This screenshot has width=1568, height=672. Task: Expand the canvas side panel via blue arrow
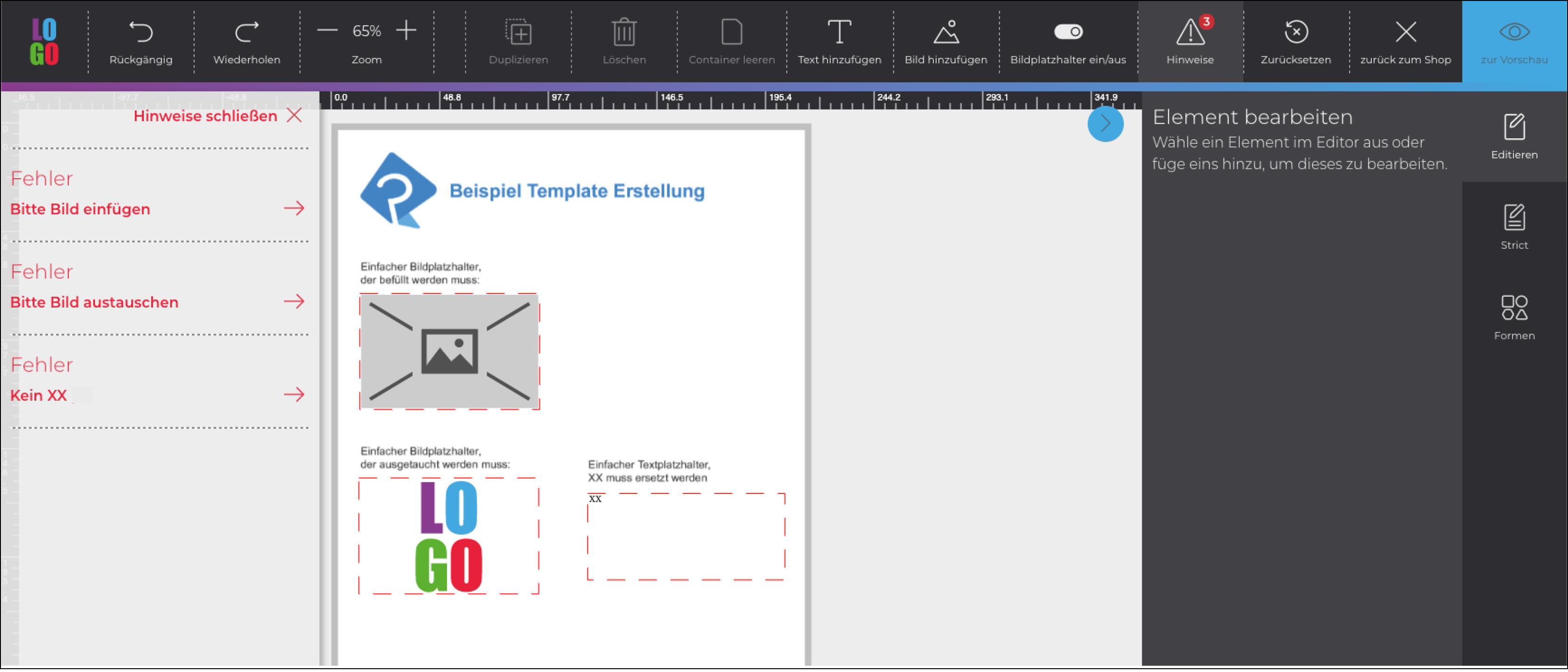point(1106,124)
